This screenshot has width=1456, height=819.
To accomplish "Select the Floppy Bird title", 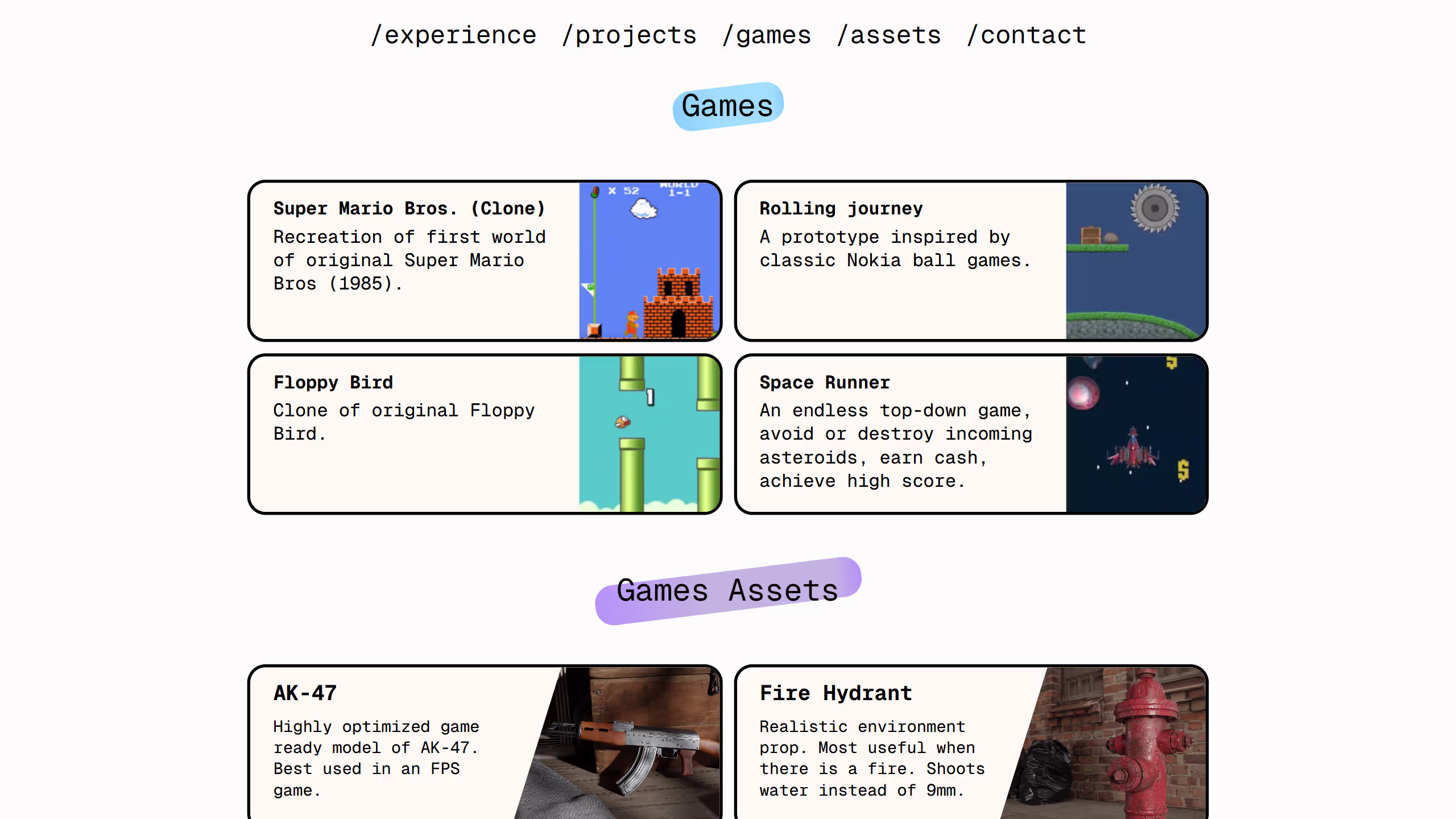I will [x=333, y=382].
